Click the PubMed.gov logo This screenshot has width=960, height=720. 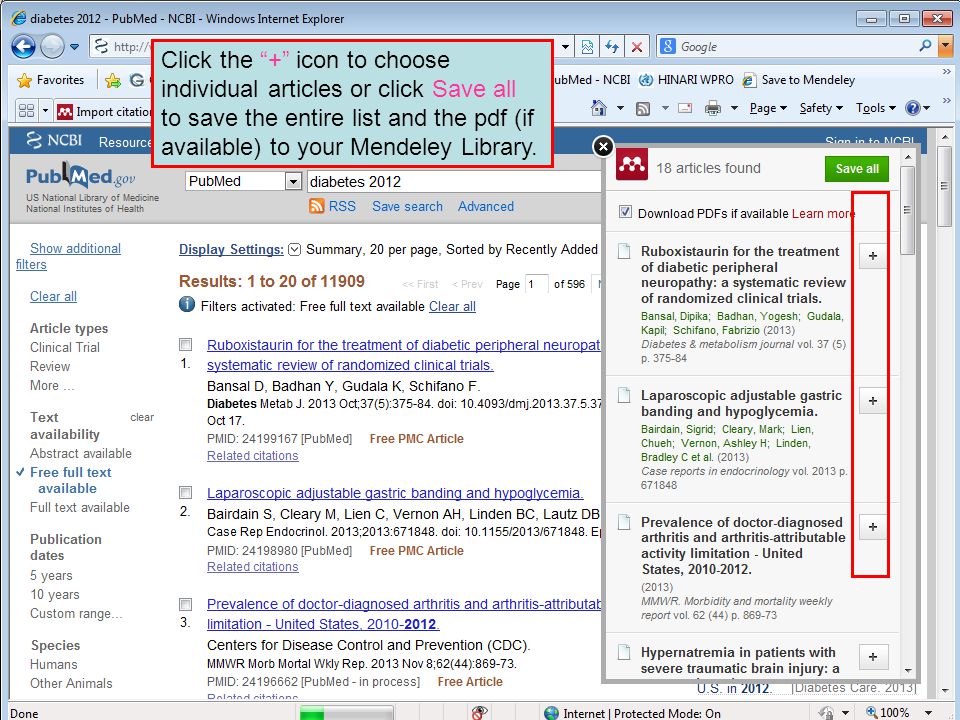(x=80, y=176)
